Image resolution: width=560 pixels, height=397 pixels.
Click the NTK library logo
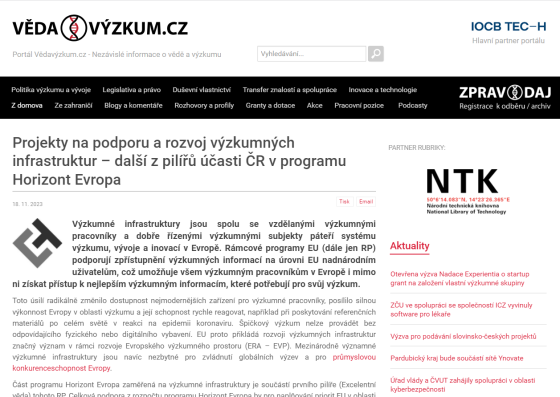coord(468,191)
